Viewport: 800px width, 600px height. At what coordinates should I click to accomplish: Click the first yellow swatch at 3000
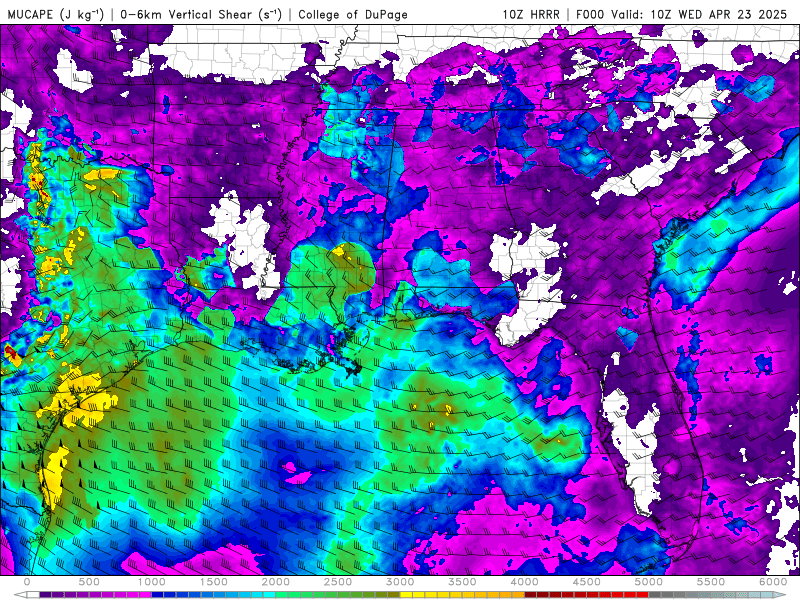406,595
